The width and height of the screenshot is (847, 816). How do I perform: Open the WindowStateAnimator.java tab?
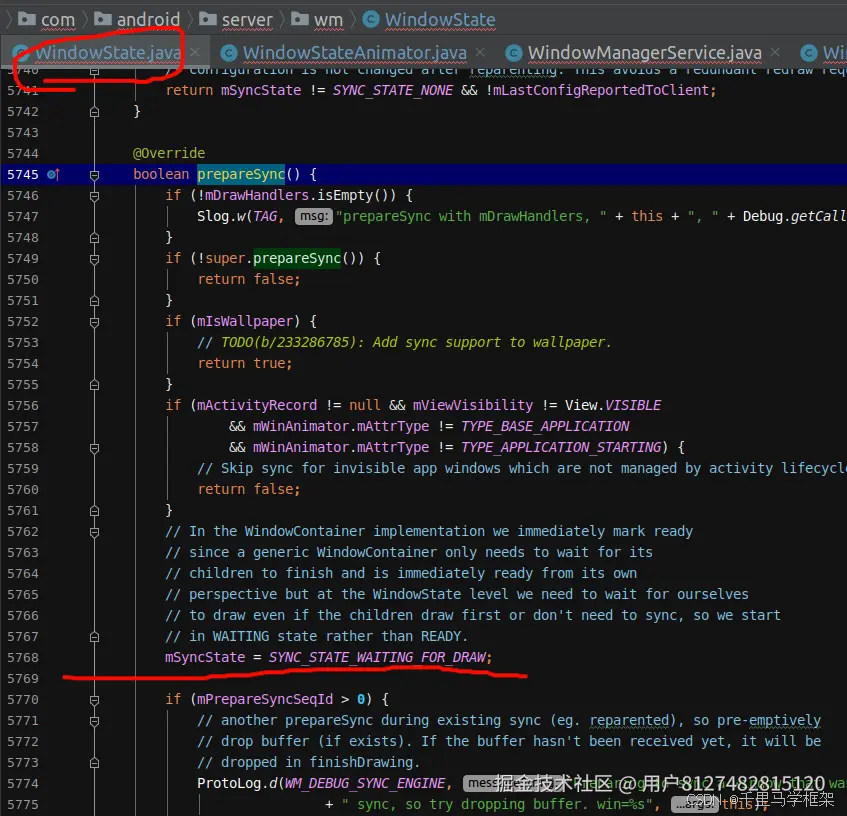pyautogui.click(x=354, y=52)
